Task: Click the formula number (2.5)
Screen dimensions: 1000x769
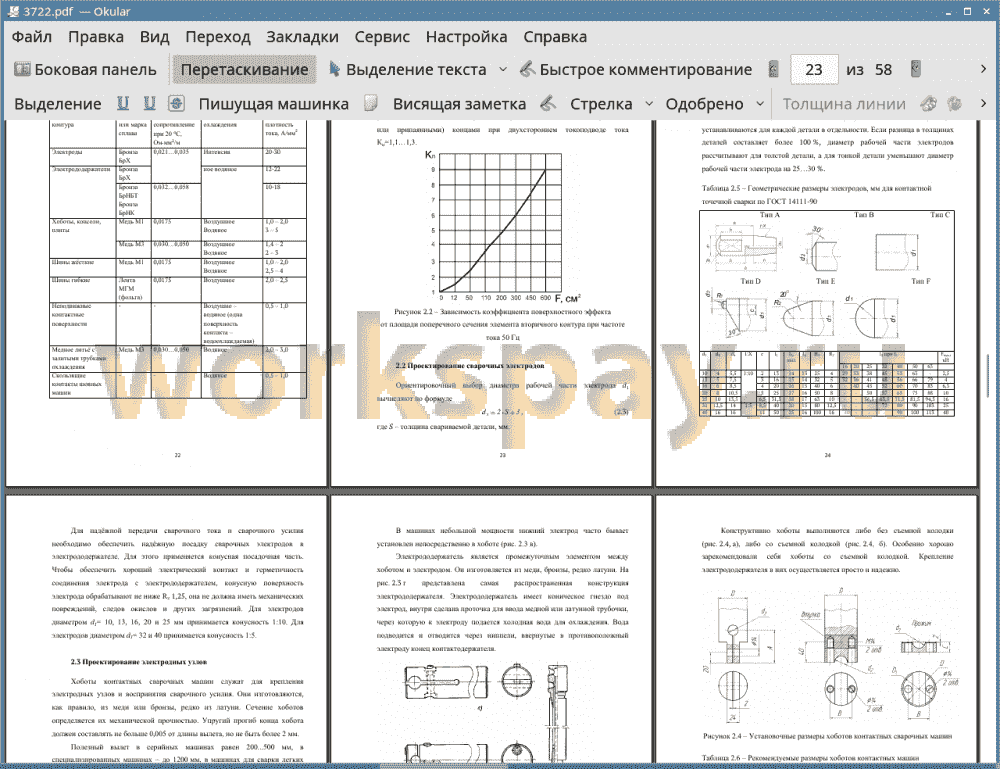Action: click(x=621, y=412)
